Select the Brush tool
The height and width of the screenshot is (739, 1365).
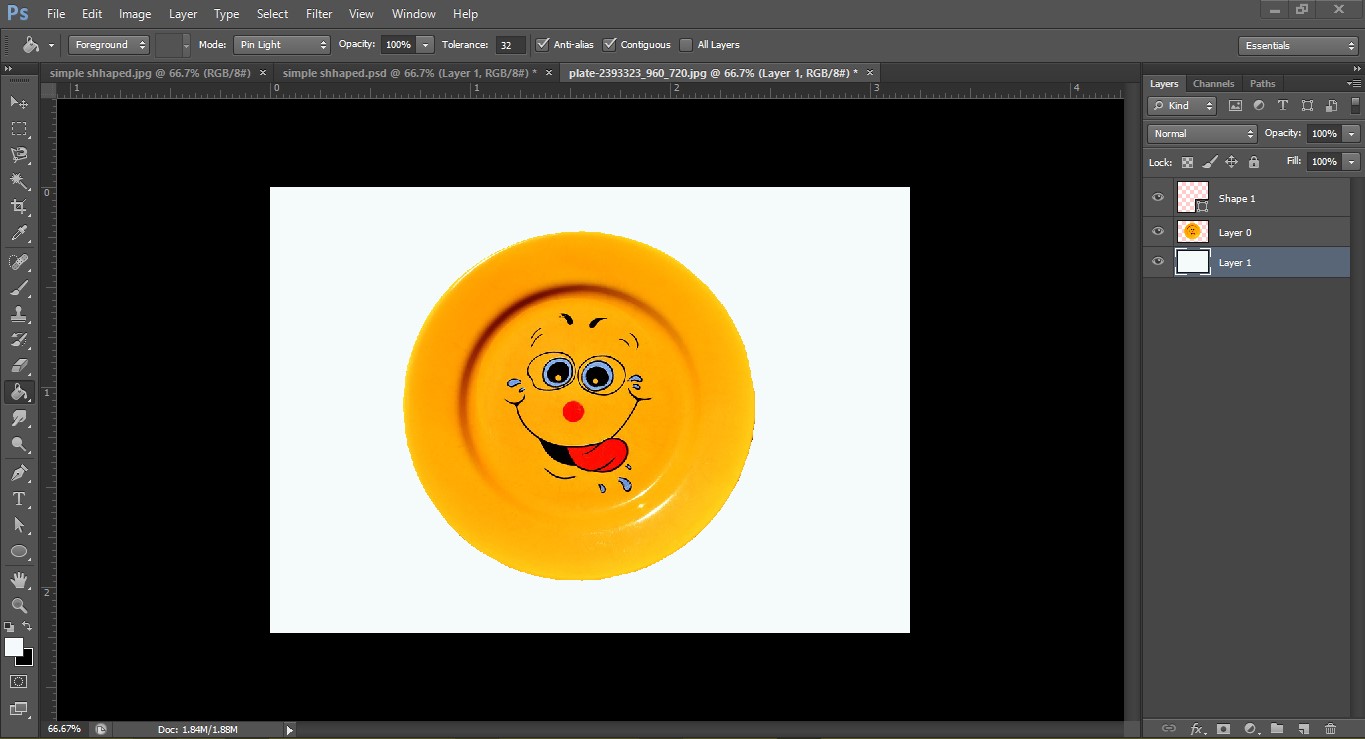click(x=19, y=288)
